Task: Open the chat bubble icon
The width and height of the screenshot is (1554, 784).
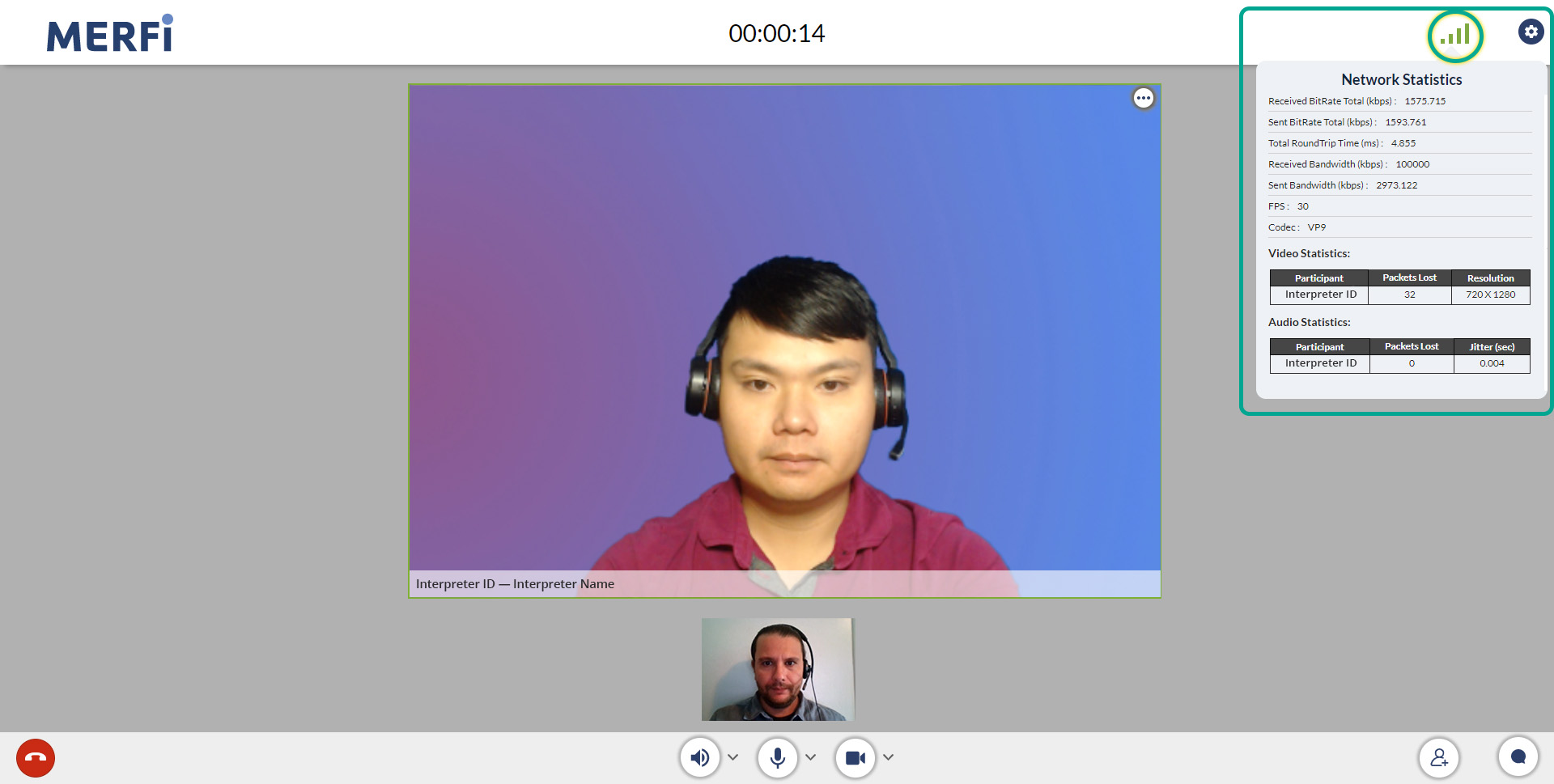Action: (1518, 757)
